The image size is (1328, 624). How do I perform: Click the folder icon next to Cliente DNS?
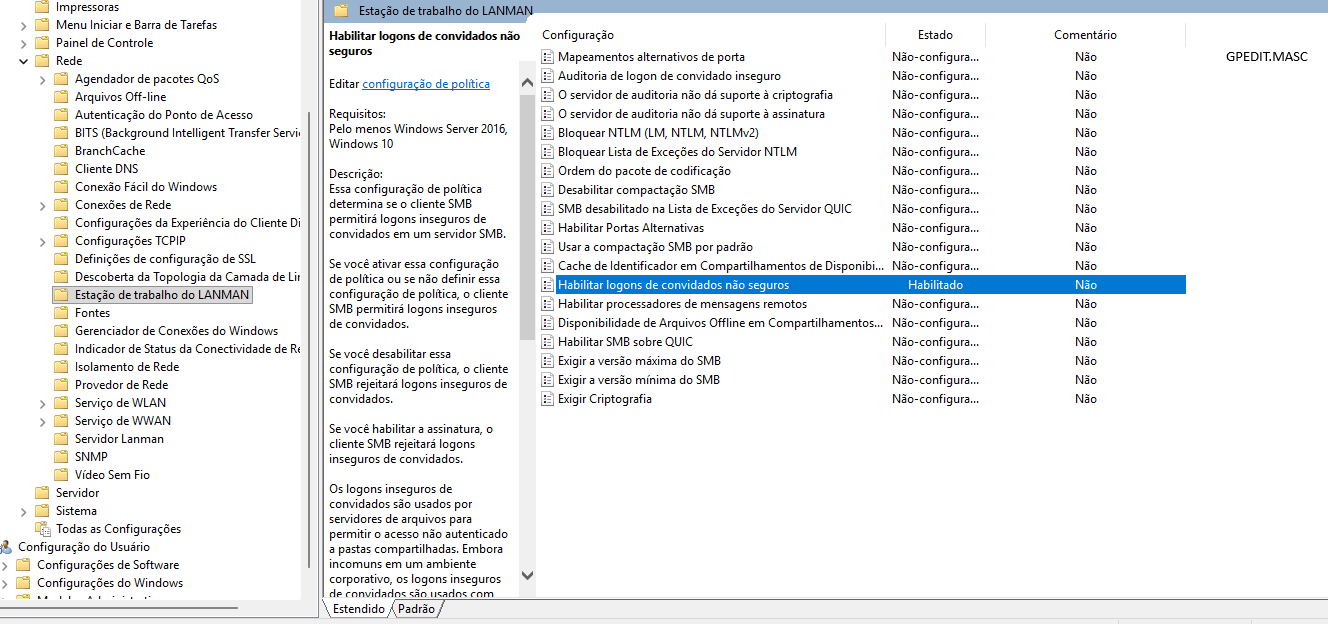(x=61, y=169)
